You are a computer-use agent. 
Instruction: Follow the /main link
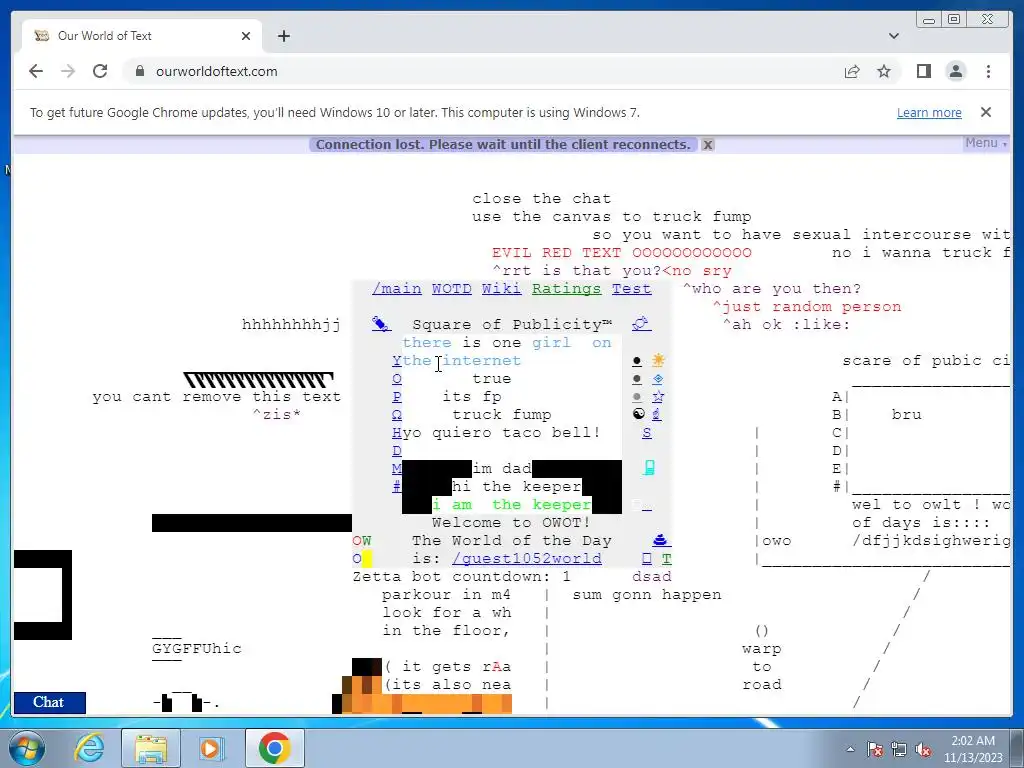[x=396, y=289]
